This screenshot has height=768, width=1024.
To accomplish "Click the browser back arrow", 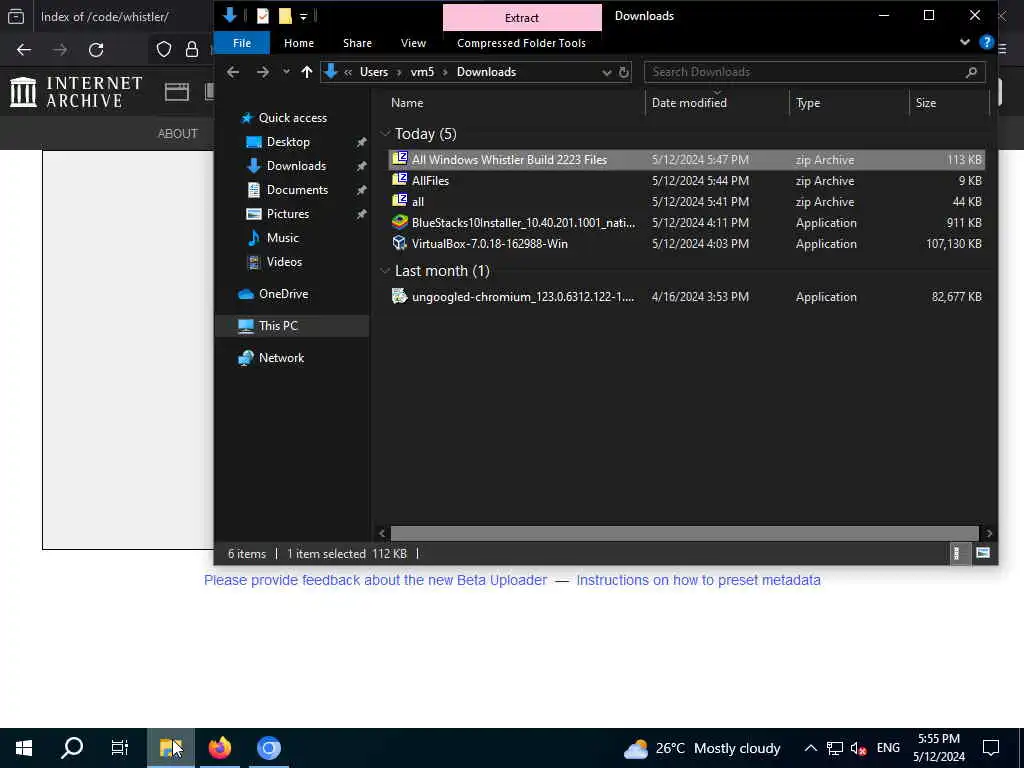I will point(24,50).
